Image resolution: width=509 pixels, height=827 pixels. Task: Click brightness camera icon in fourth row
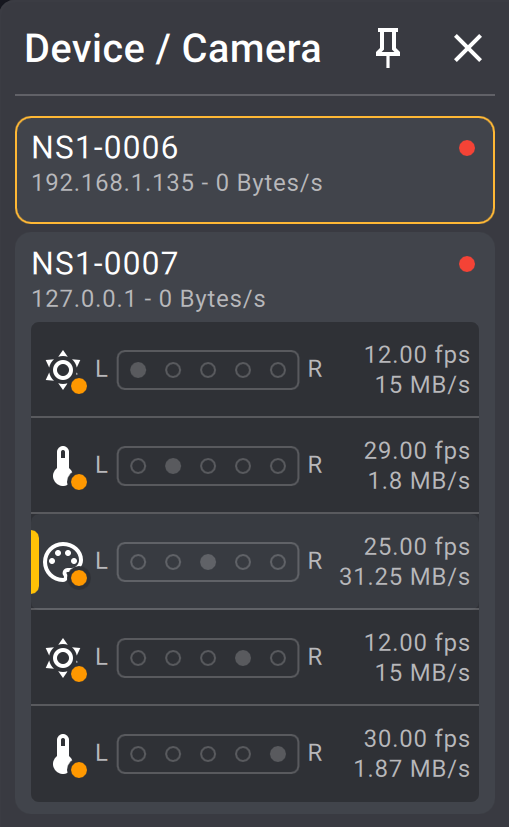pos(65,659)
